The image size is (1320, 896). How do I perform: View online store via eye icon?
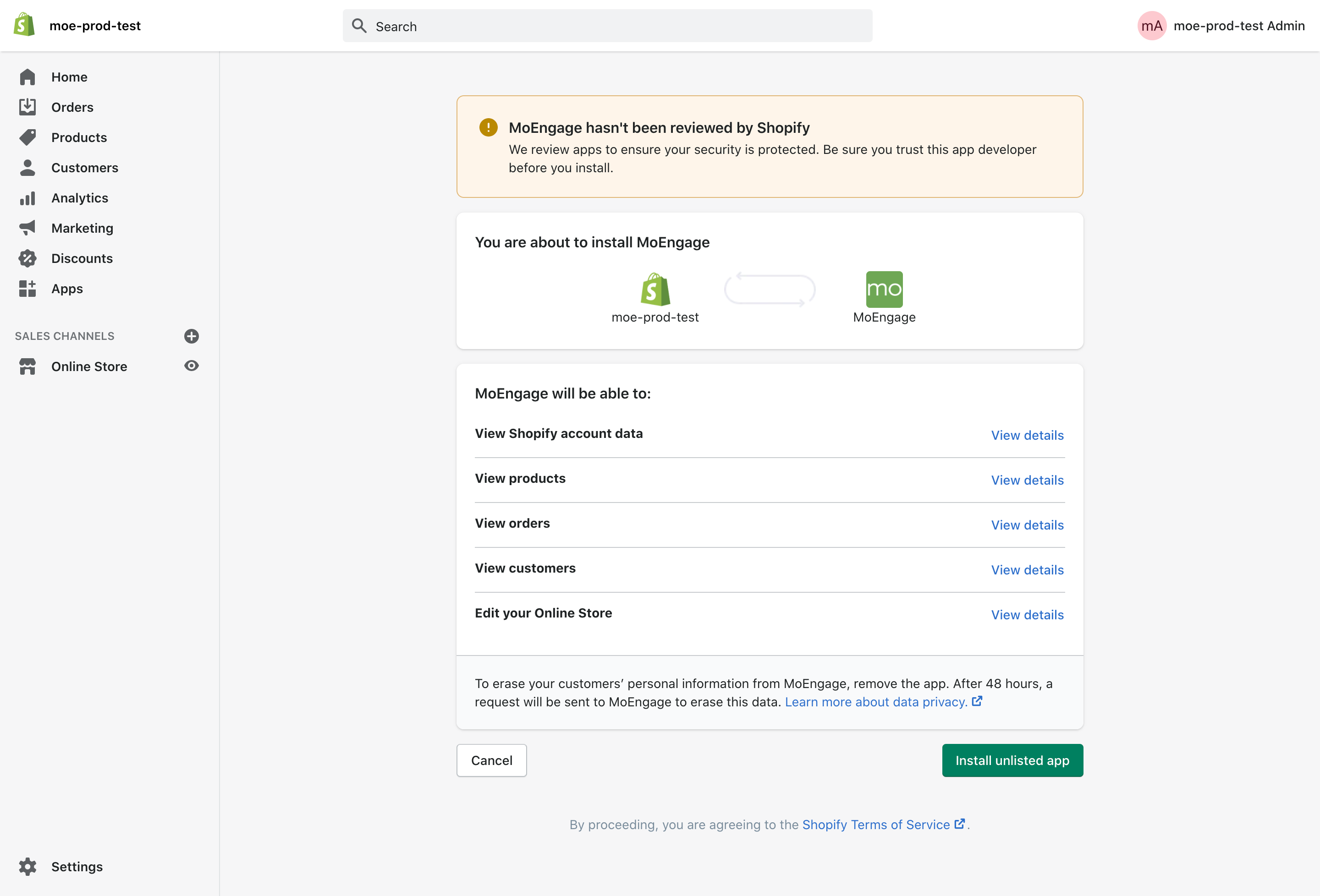[192, 366]
